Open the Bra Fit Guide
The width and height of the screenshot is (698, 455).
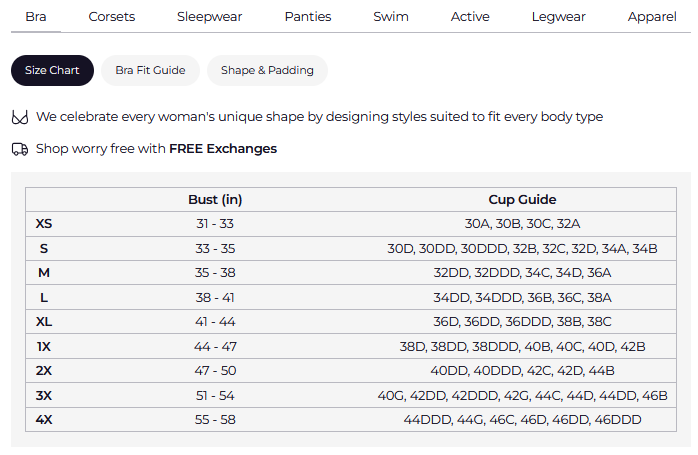[150, 70]
